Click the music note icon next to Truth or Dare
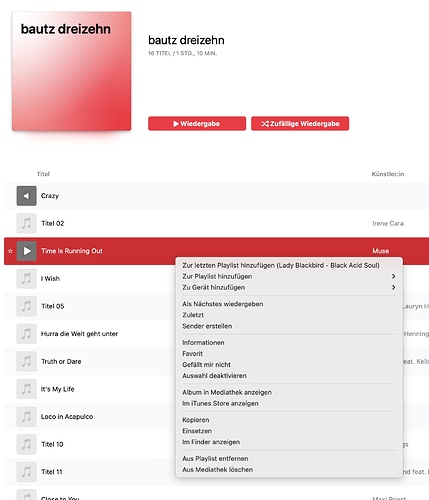Viewport: 429px width, 500px height. (26, 361)
